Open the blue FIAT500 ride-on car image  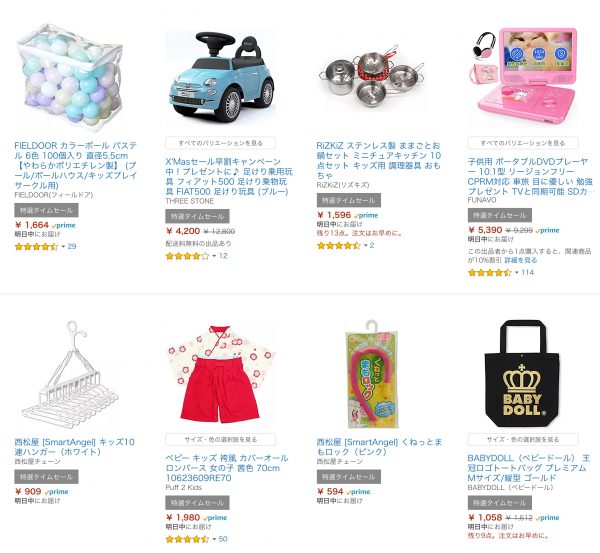(220, 75)
